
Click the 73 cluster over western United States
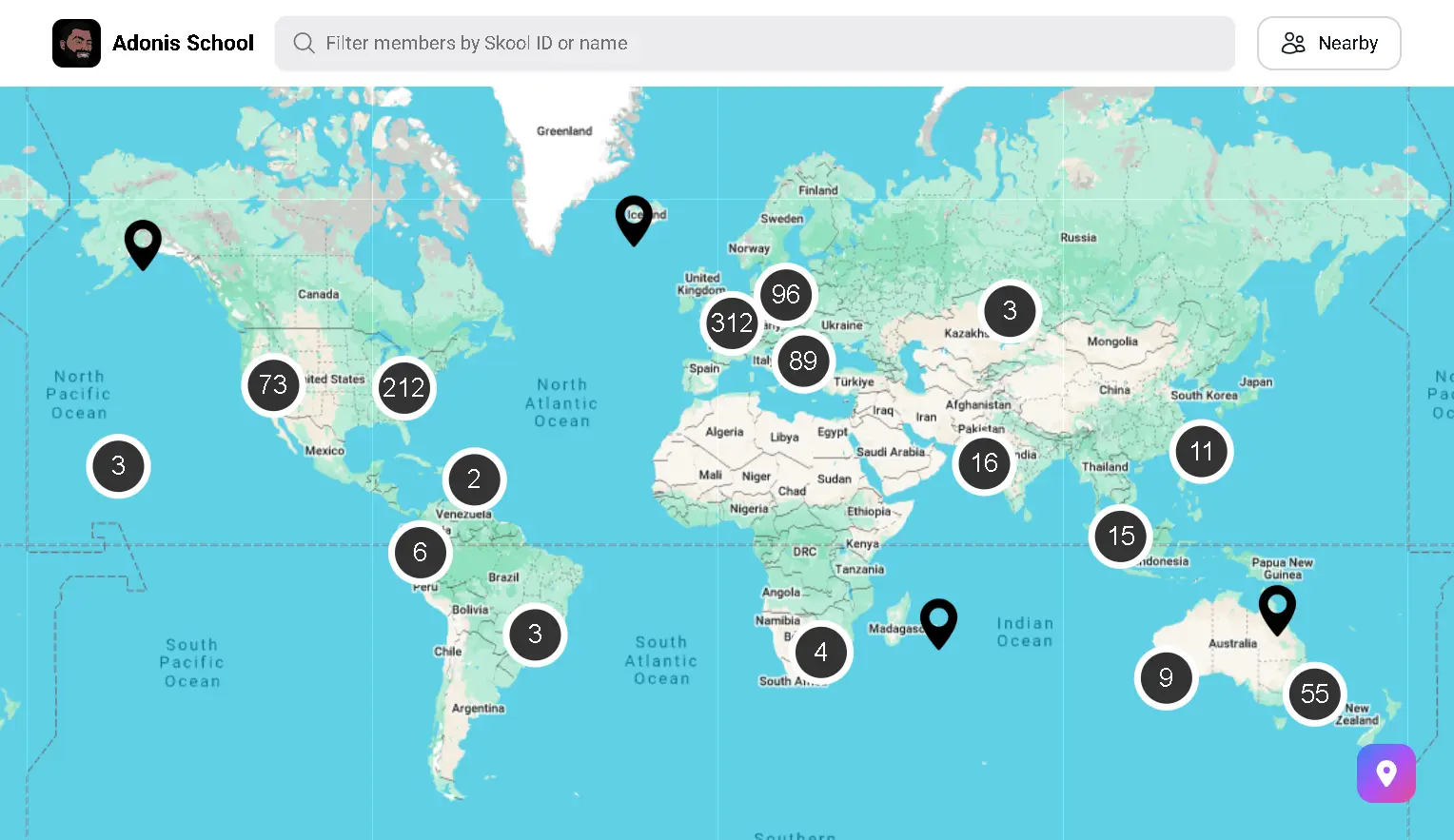click(272, 384)
